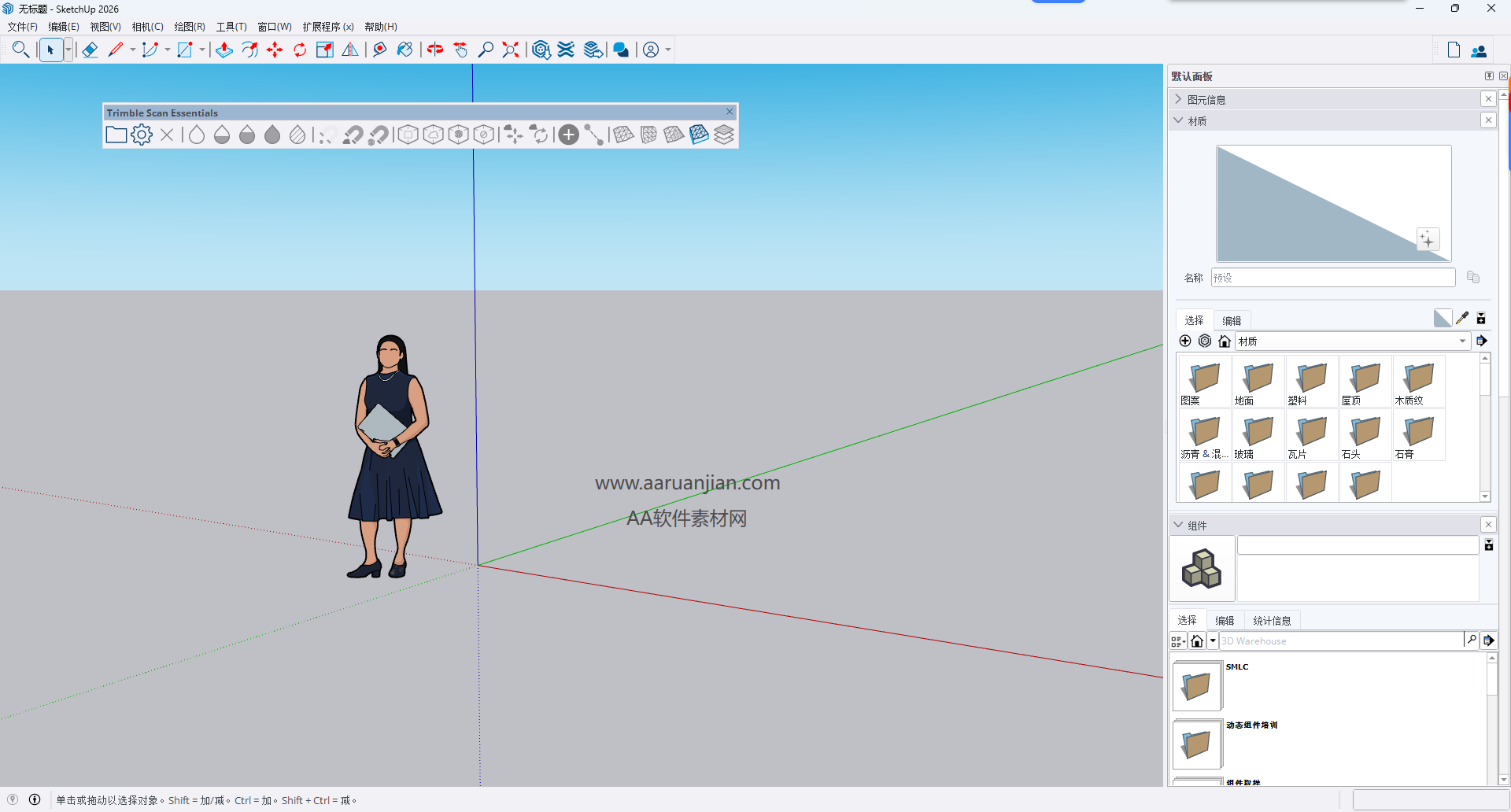The image size is (1511, 812).
Task: Collapse the 材质 panel section header
Action: point(1178,120)
